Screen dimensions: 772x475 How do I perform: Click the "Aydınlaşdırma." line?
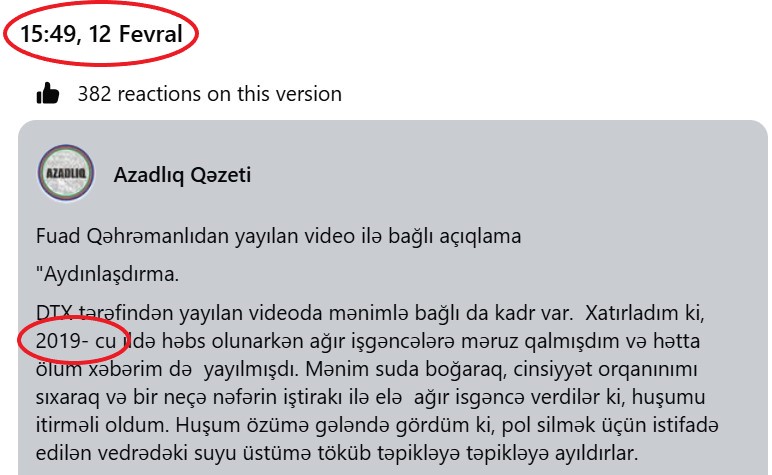tap(107, 275)
